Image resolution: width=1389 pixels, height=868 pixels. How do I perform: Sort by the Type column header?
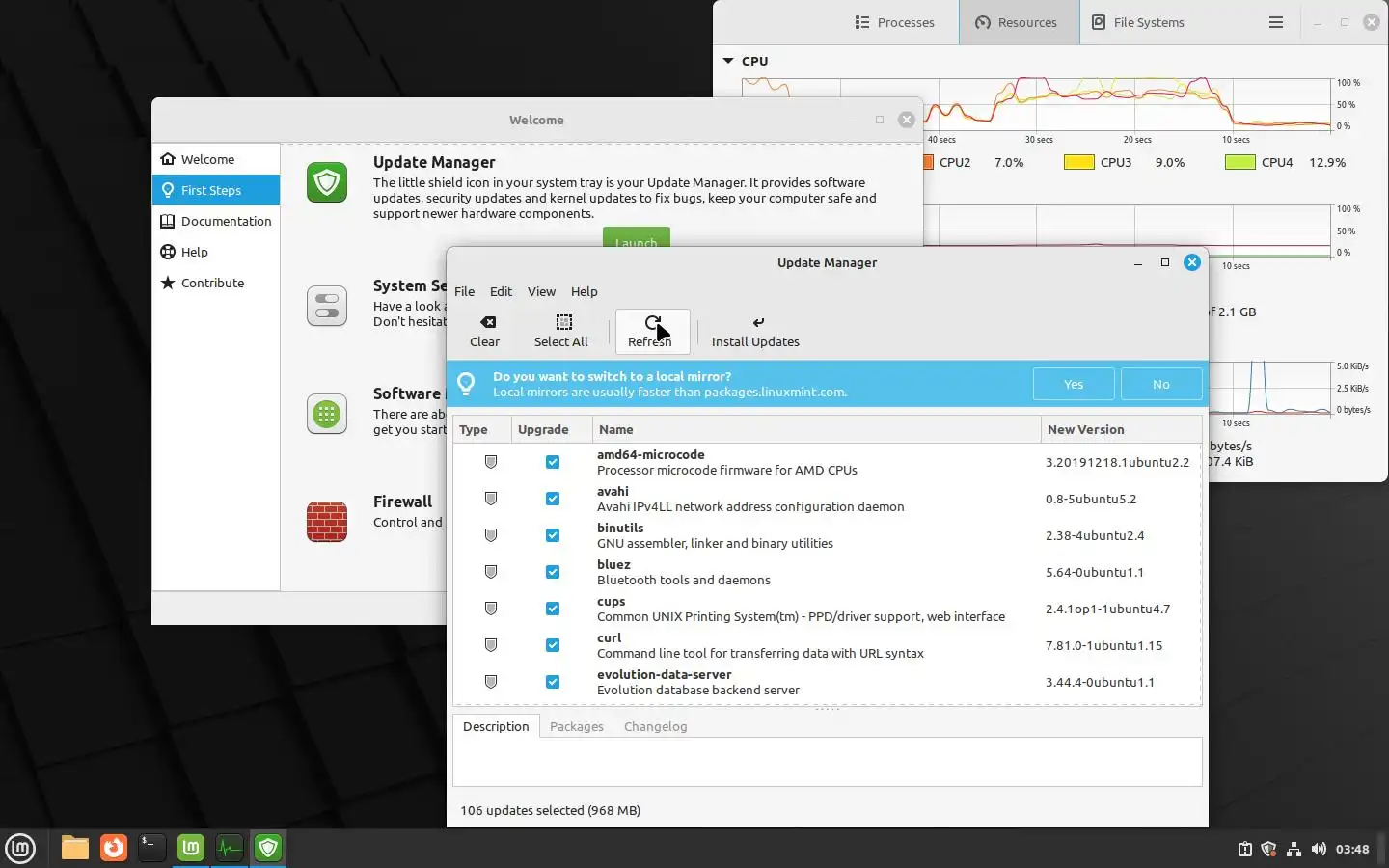(x=481, y=429)
